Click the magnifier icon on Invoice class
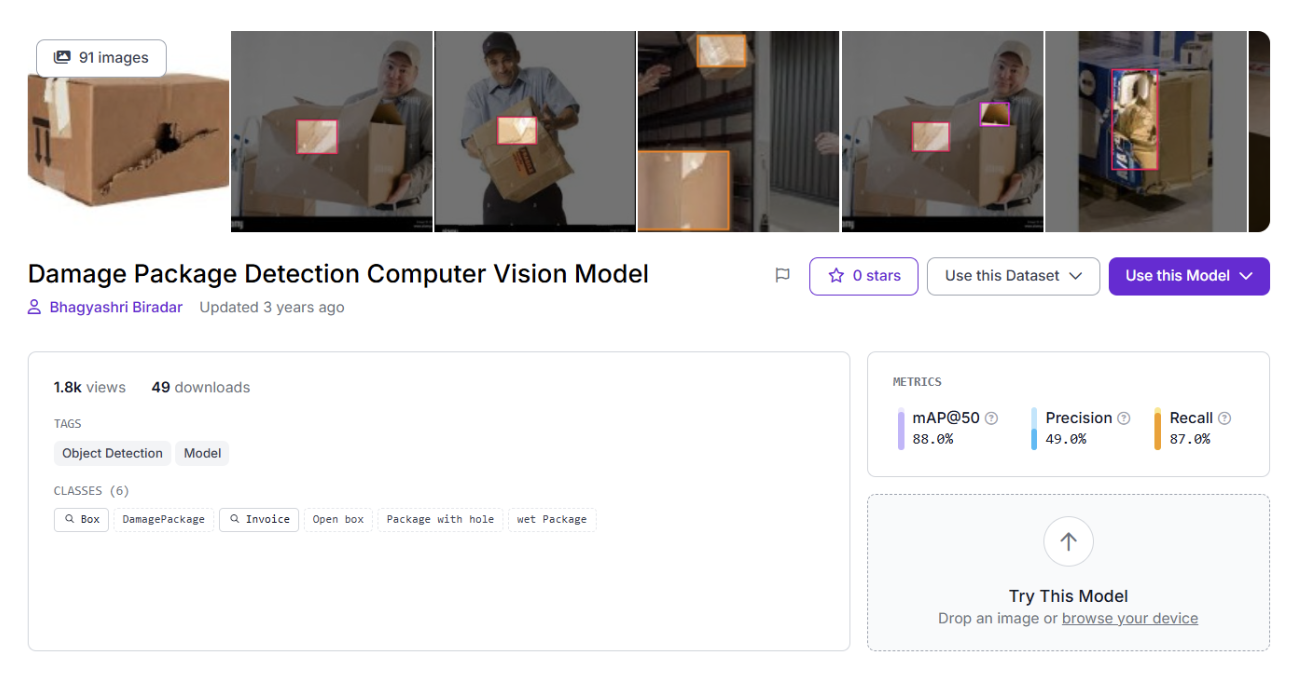This screenshot has height=678, width=1296. pyautogui.click(x=234, y=520)
